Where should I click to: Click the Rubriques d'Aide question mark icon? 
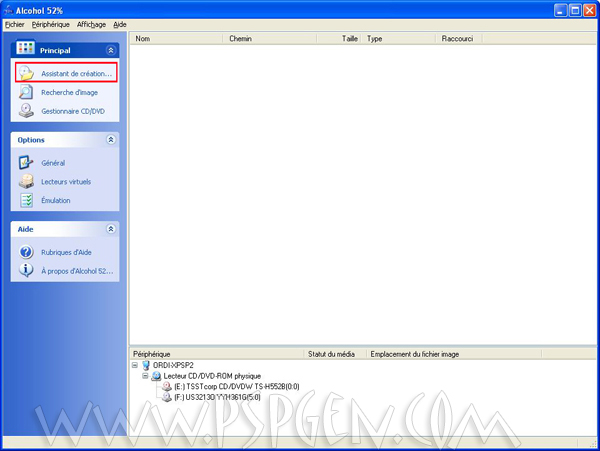pyautogui.click(x=26, y=252)
